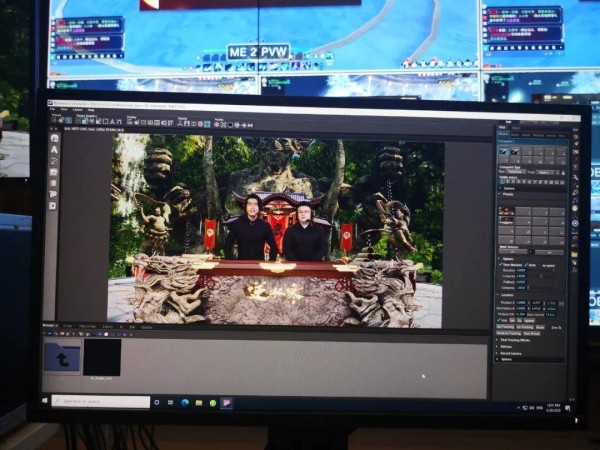
Task: Select the play-arrow icon in left toolbar
Action: click(53, 206)
